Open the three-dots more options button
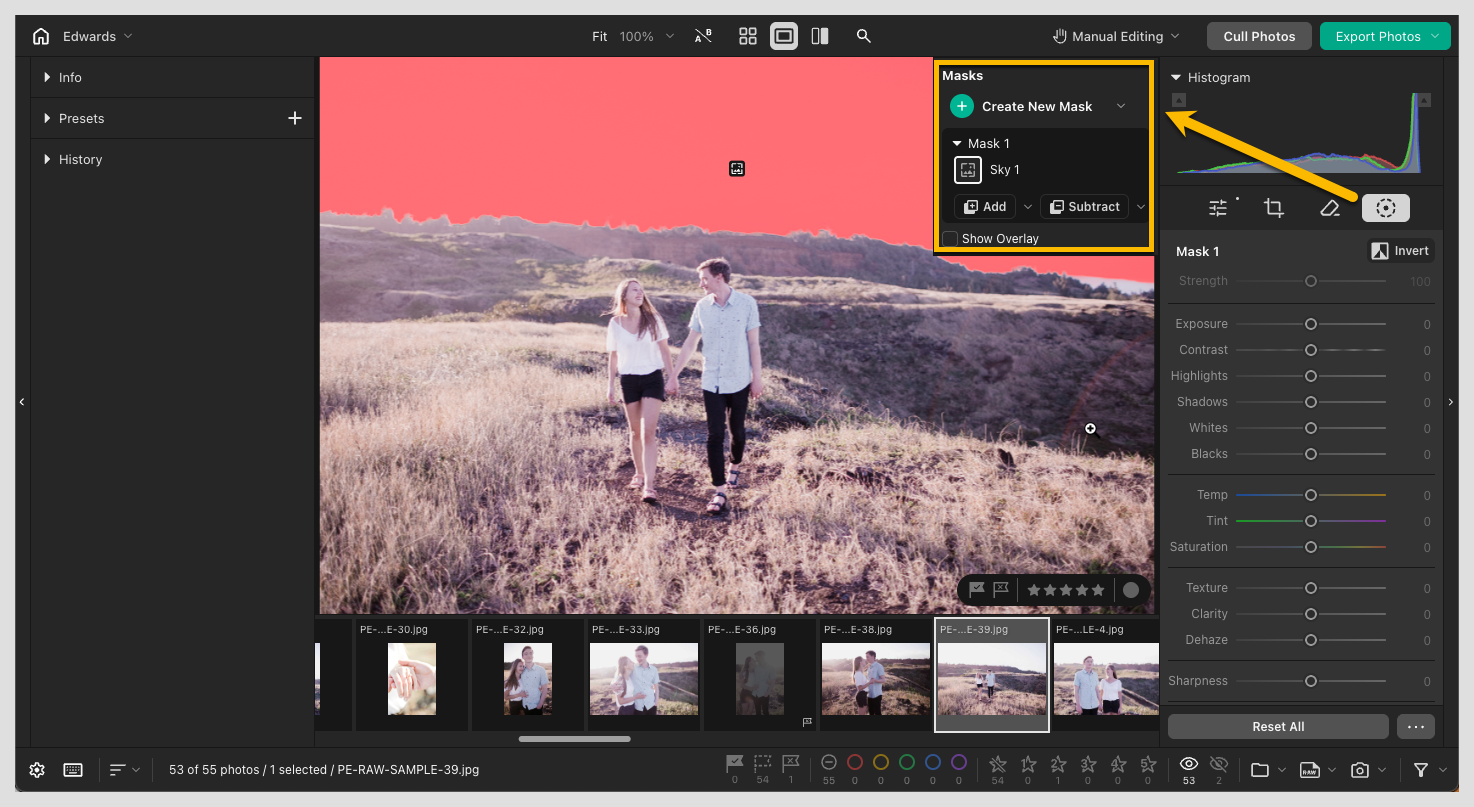Image resolution: width=1474 pixels, height=807 pixels. click(x=1416, y=727)
